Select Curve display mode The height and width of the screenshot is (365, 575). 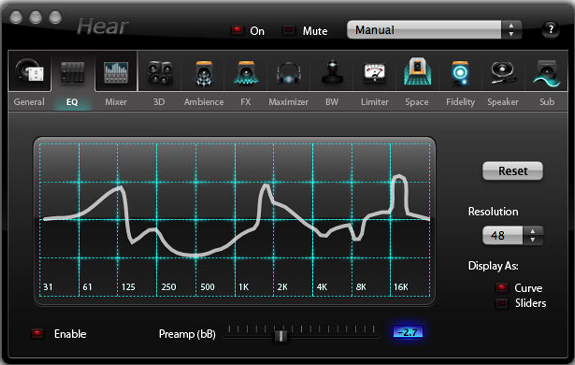[501, 288]
